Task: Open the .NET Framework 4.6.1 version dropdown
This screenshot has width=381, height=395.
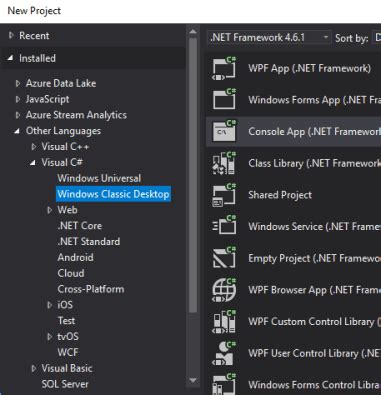Action: click(269, 37)
